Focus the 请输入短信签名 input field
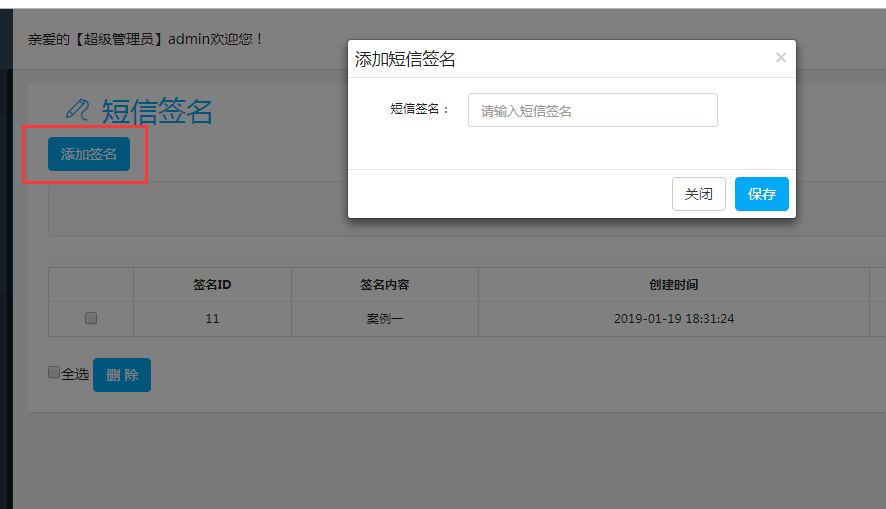 coord(592,111)
